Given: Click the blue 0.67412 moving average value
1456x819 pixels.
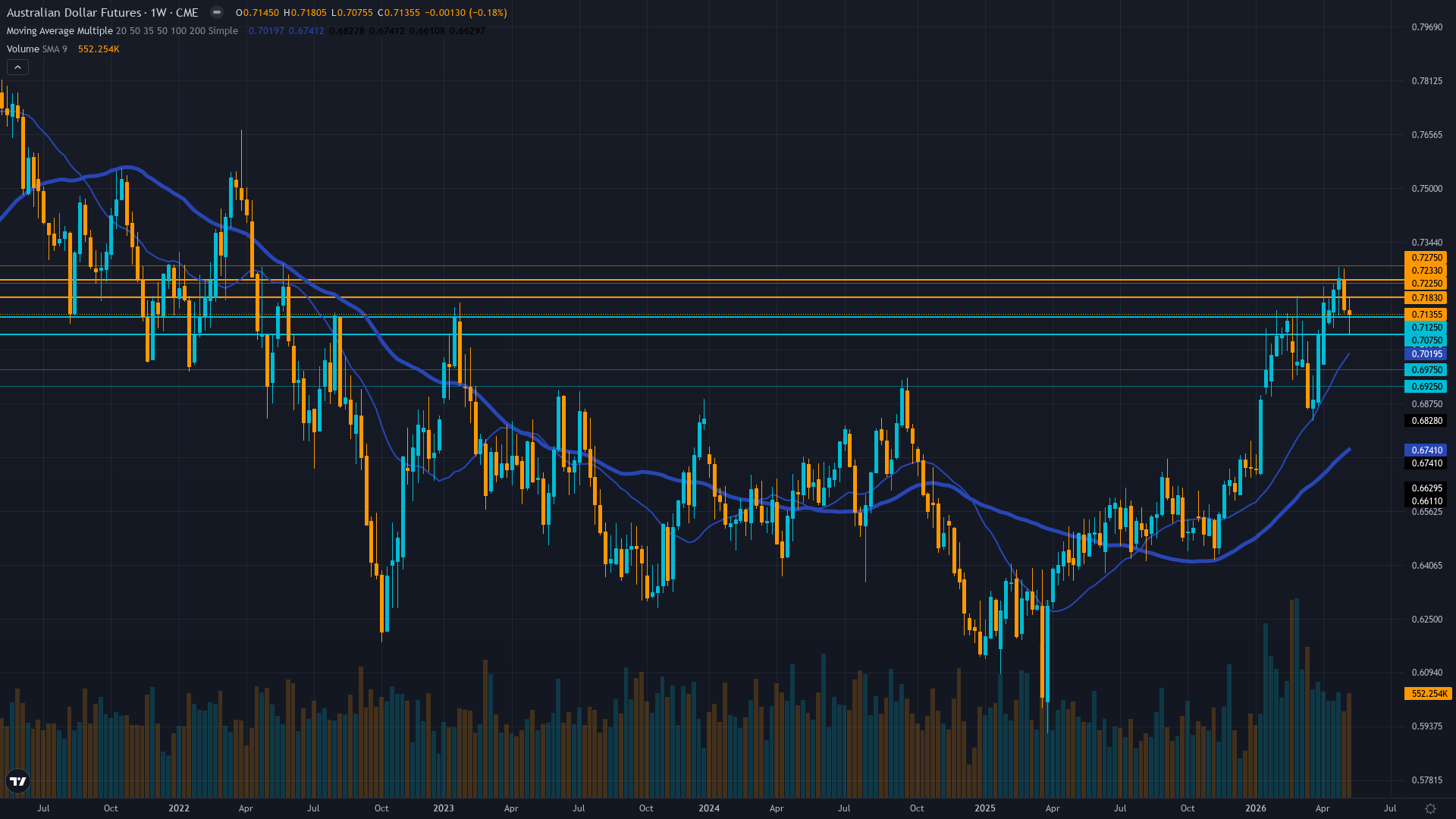Looking at the screenshot, I should click(306, 31).
